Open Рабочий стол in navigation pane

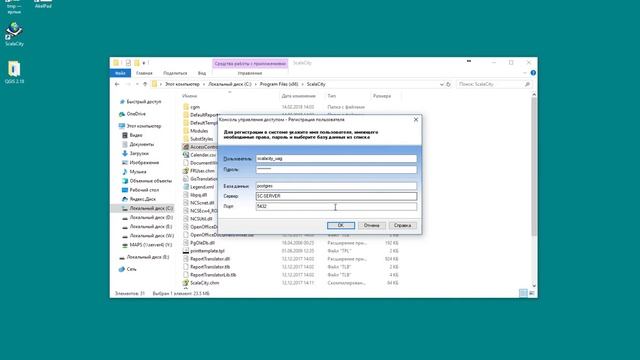[144, 190]
